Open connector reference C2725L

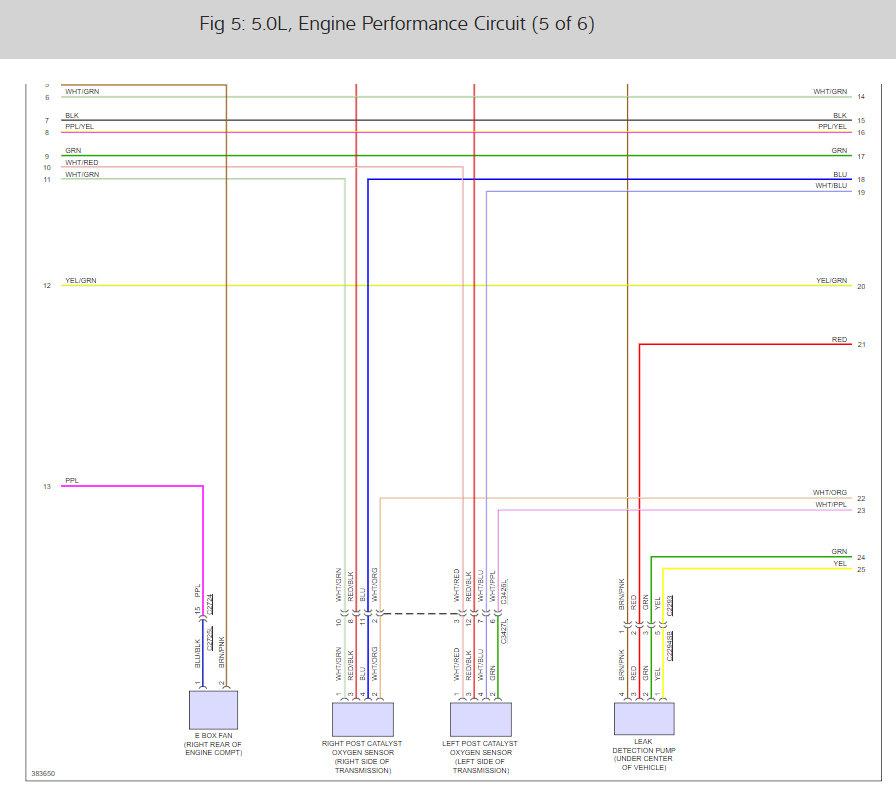(x=210, y=639)
